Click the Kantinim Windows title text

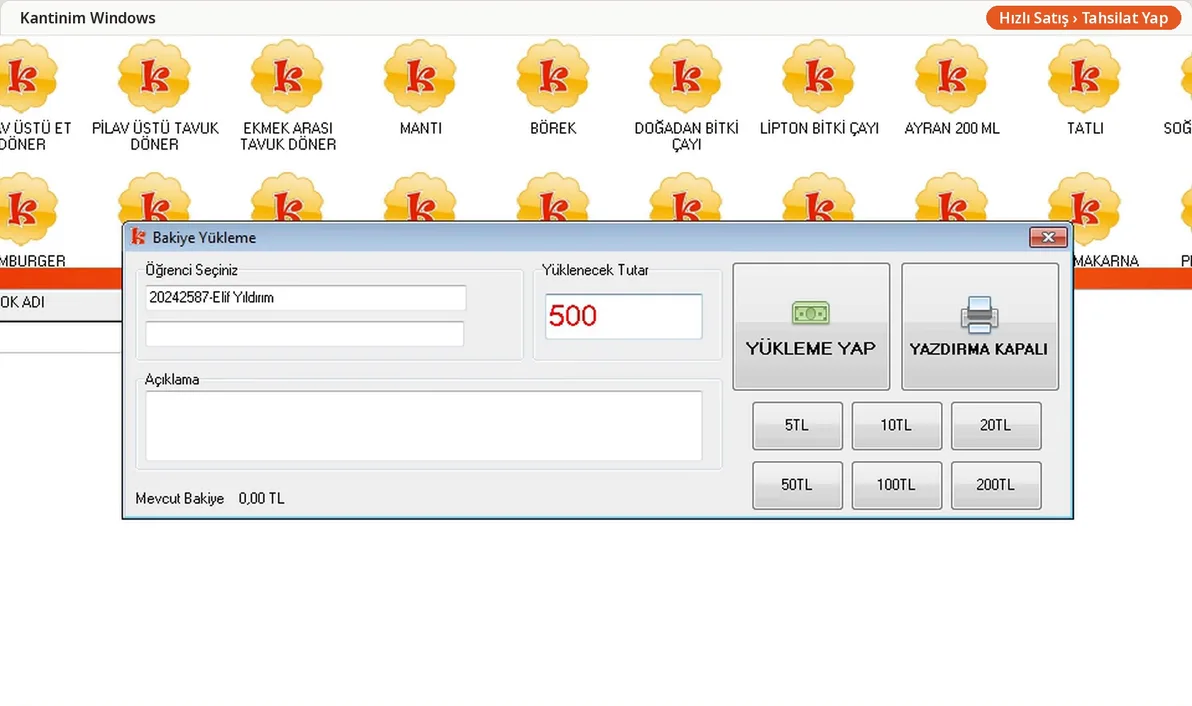click(x=87, y=17)
